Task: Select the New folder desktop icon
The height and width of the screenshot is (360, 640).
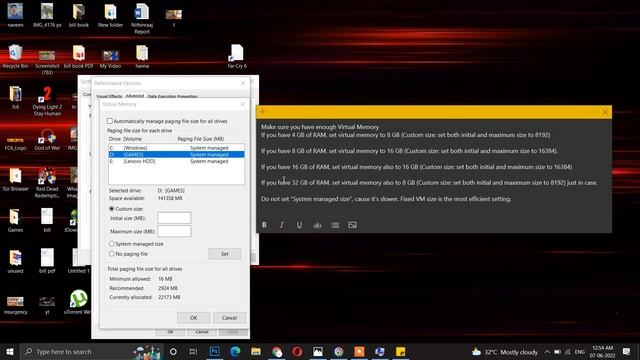Action: click(110, 16)
